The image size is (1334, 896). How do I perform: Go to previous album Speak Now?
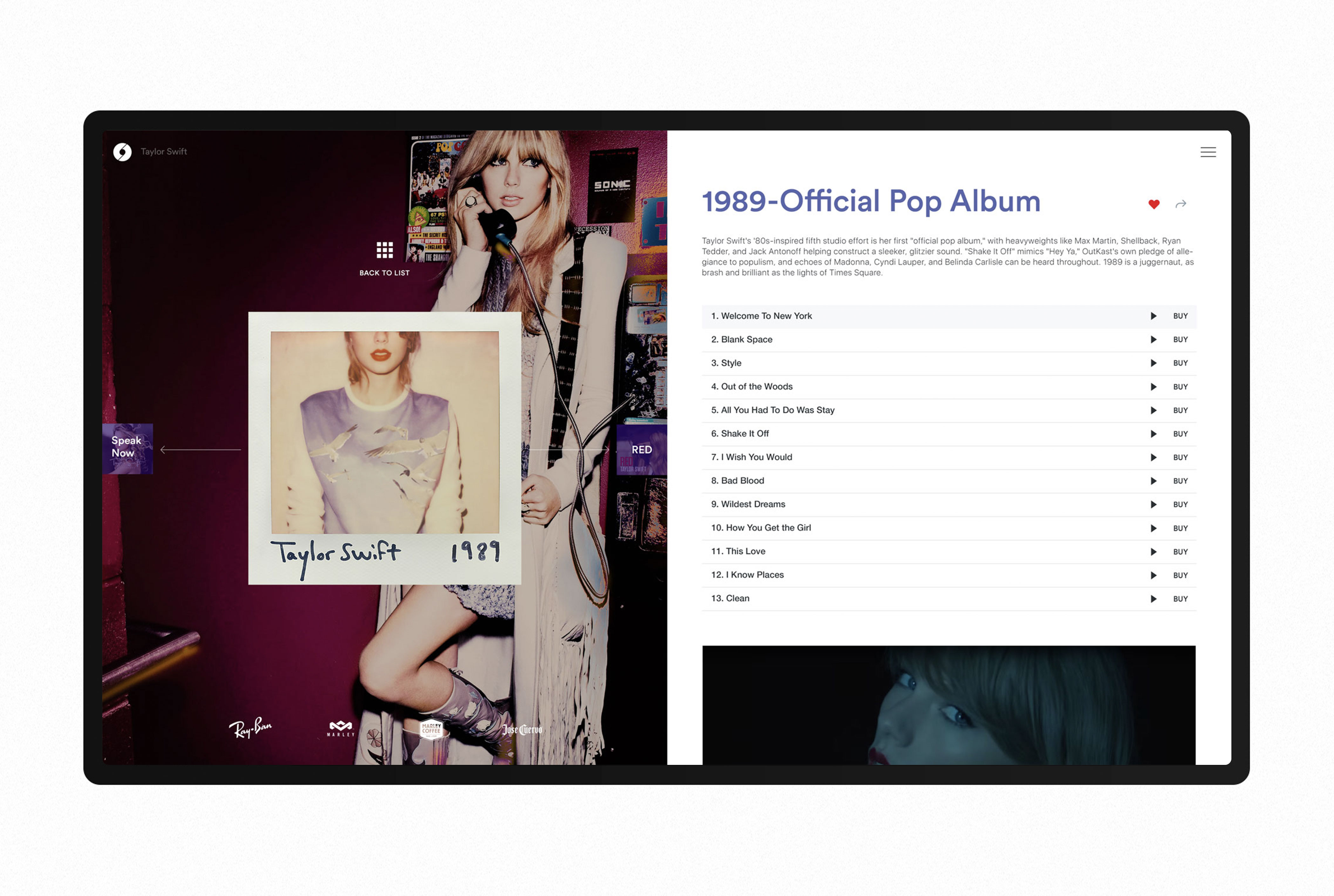click(x=127, y=449)
